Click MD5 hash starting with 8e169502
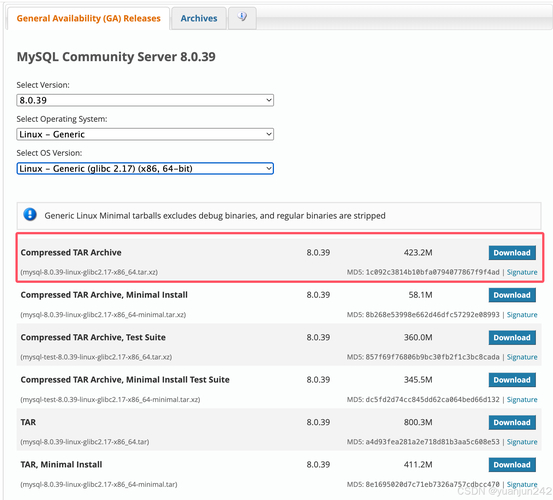 pos(432,484)
